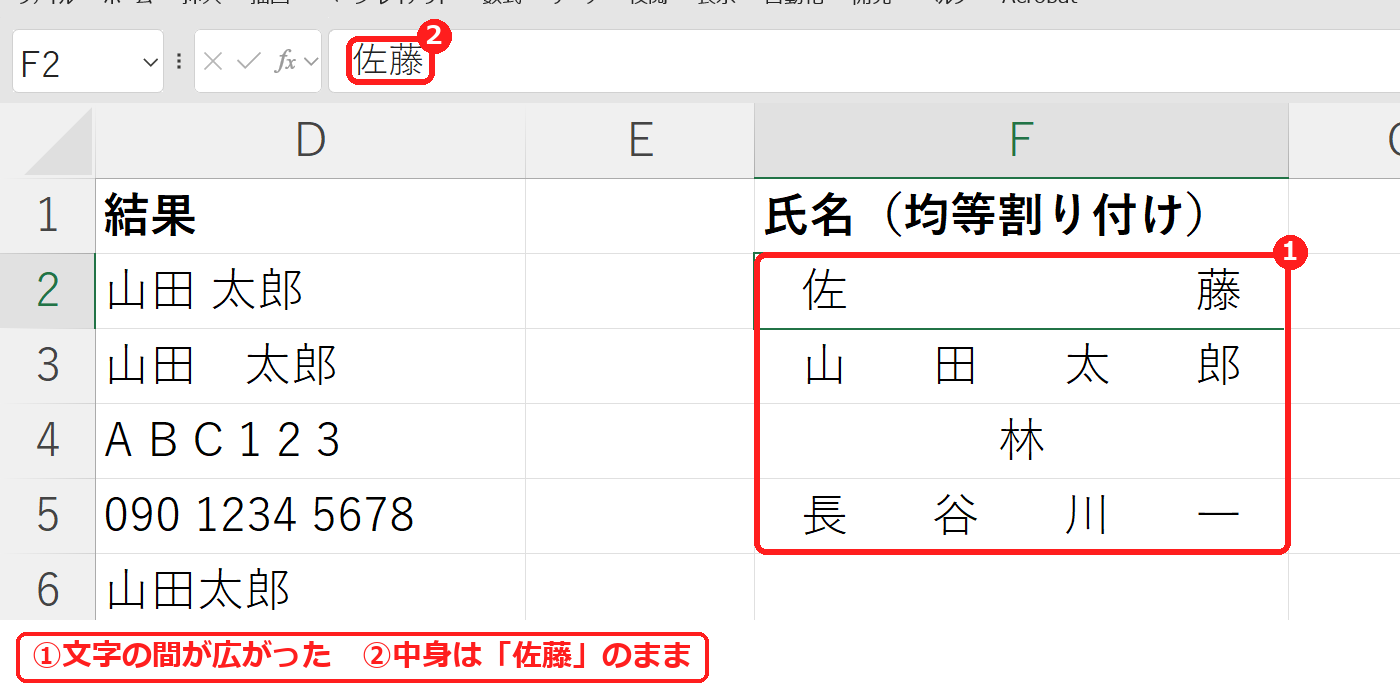The height and width of the screenshot is (690, 1400).
Task: Select row 6 by its row header
Action: click(x=47, y=588)
